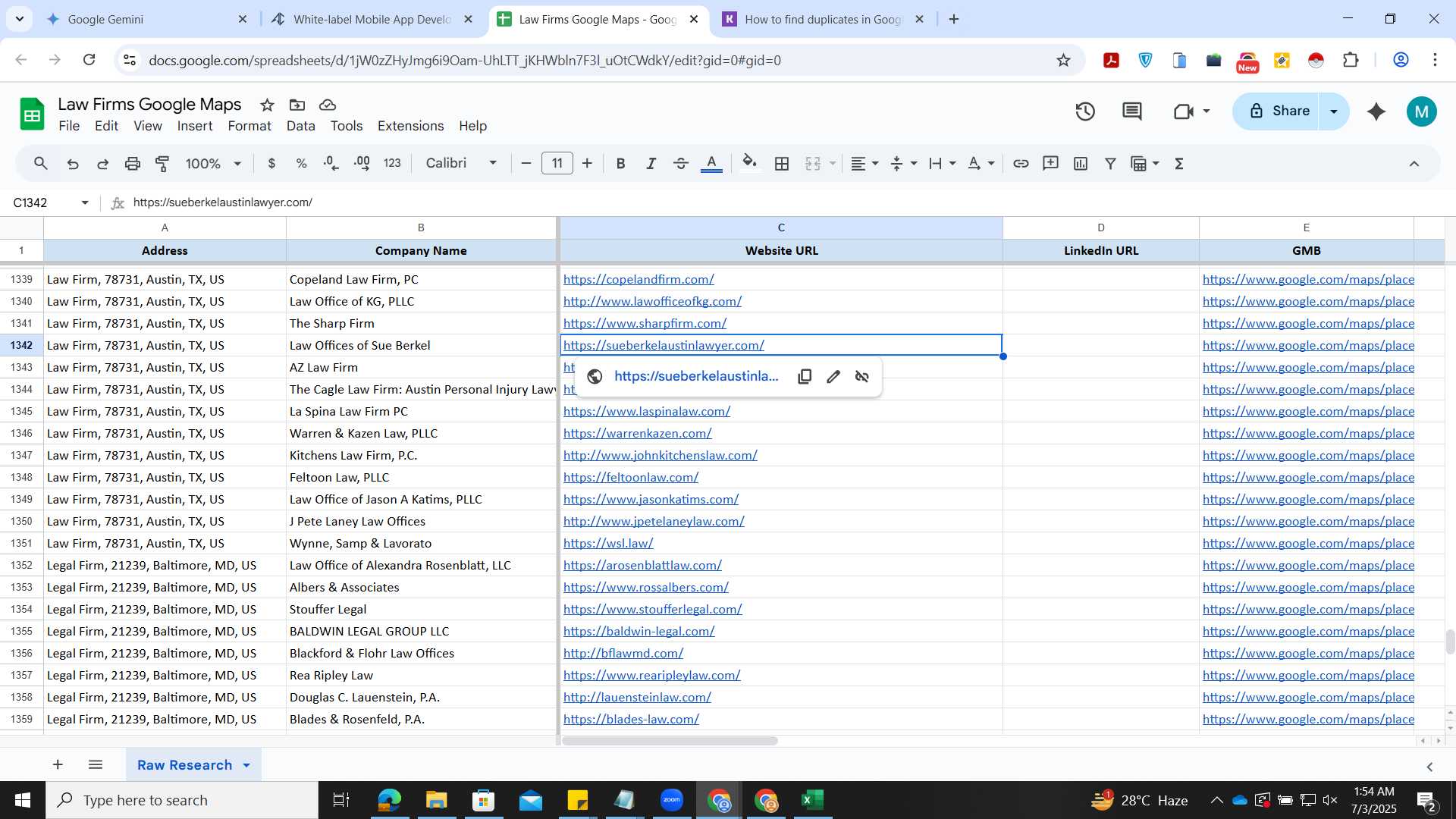Open the Extensions menu
Screen dimensions: 1456x819
click(410, 126)
